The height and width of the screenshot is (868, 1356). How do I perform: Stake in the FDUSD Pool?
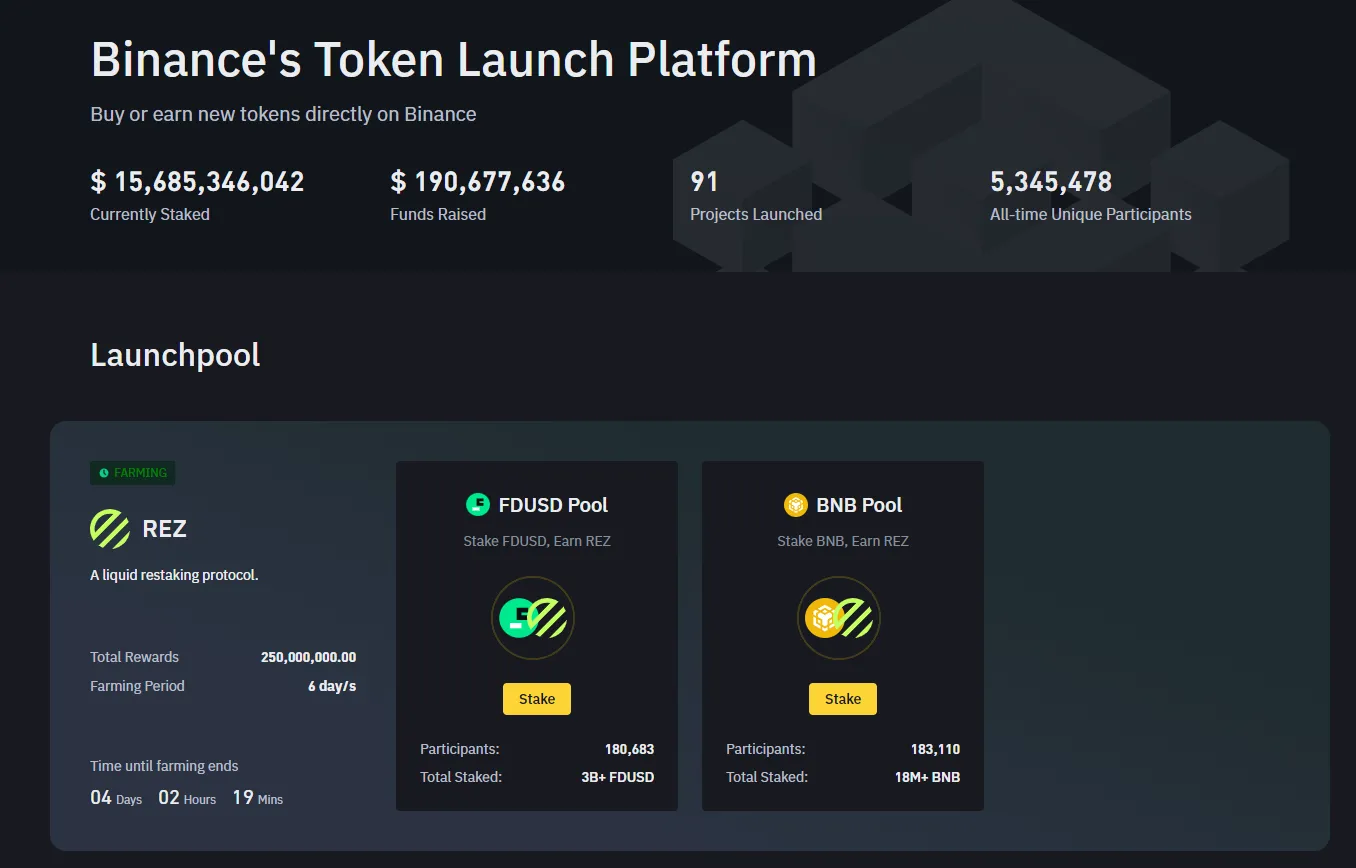tap(537, 699)
